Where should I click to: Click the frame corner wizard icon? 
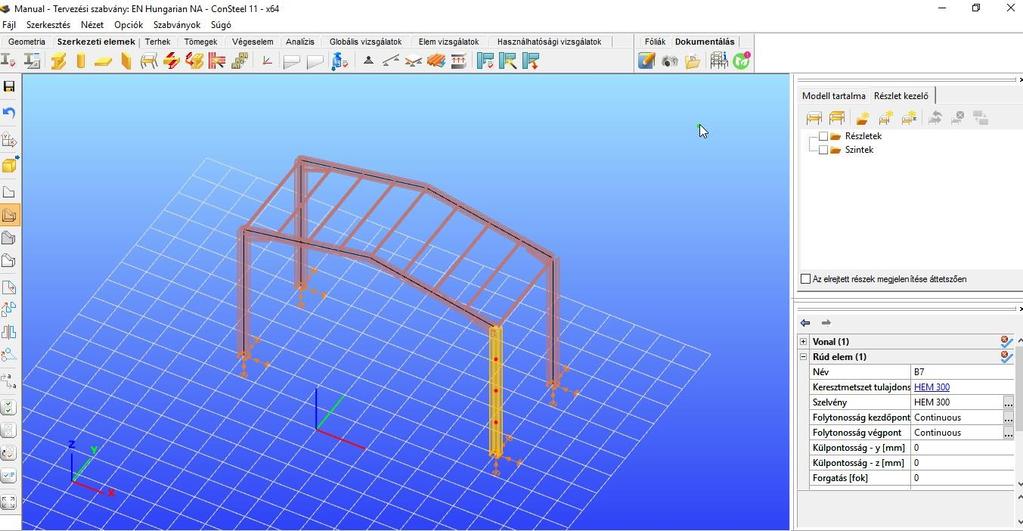(149, 61)
